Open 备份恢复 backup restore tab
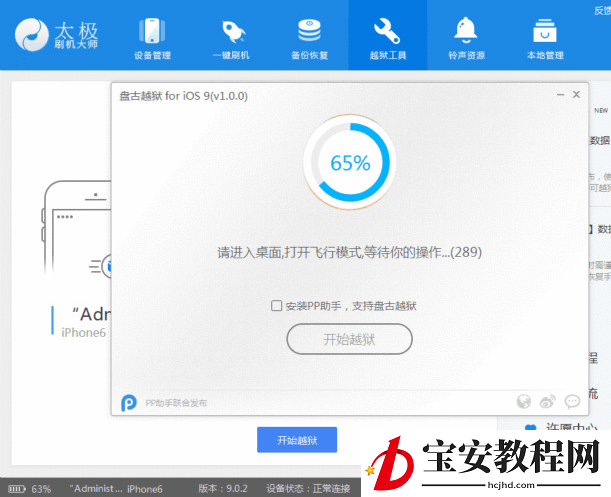Image resolution: width=611 pixels, height=497 pixels. (309, 38)
